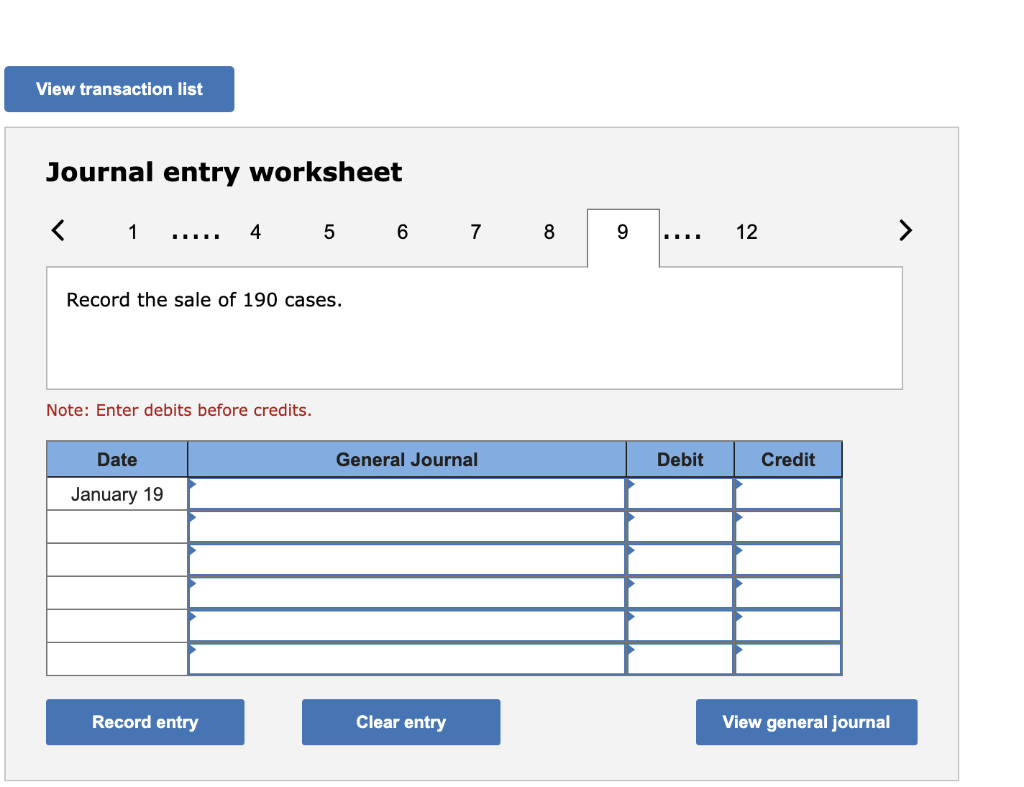Click Clear entry to reset the worksheet
The height and width of the screenshot is (787, 1024).
click(x=400, y=722)
